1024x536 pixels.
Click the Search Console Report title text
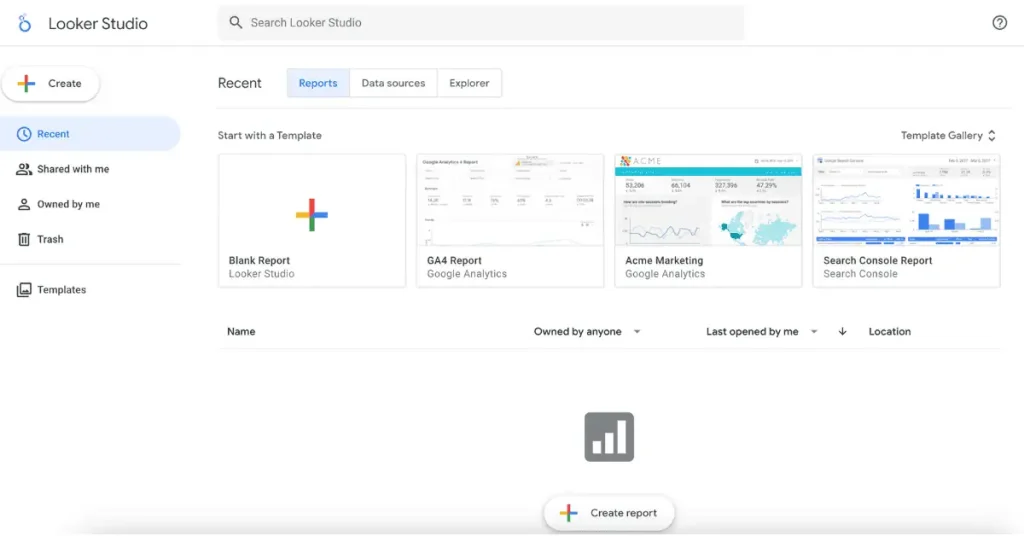pos(878,260)
